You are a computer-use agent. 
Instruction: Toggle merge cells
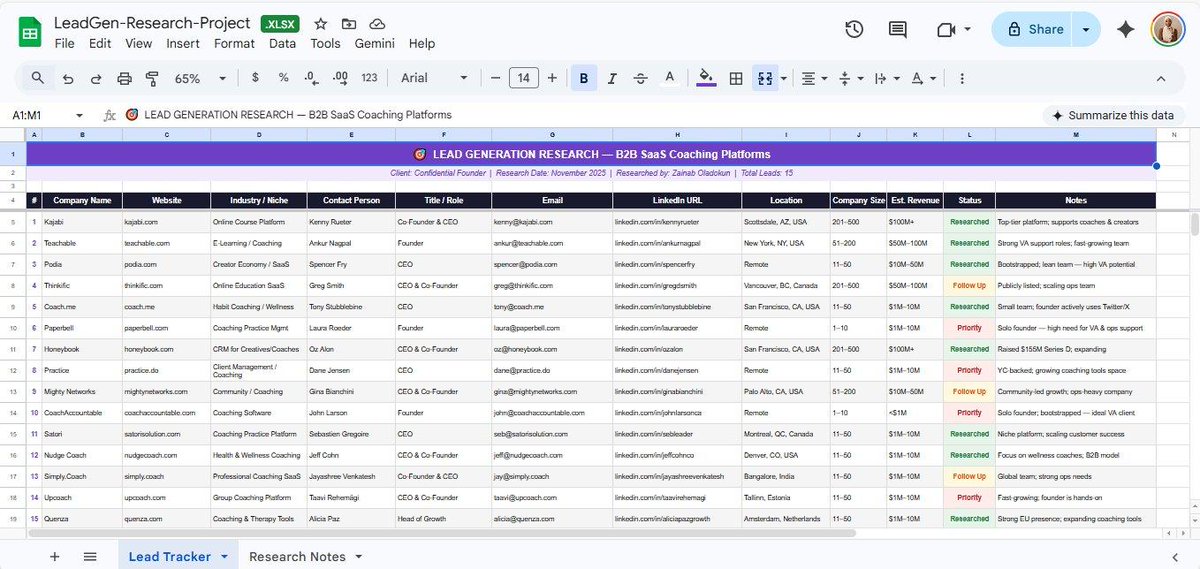pos(765,78)
